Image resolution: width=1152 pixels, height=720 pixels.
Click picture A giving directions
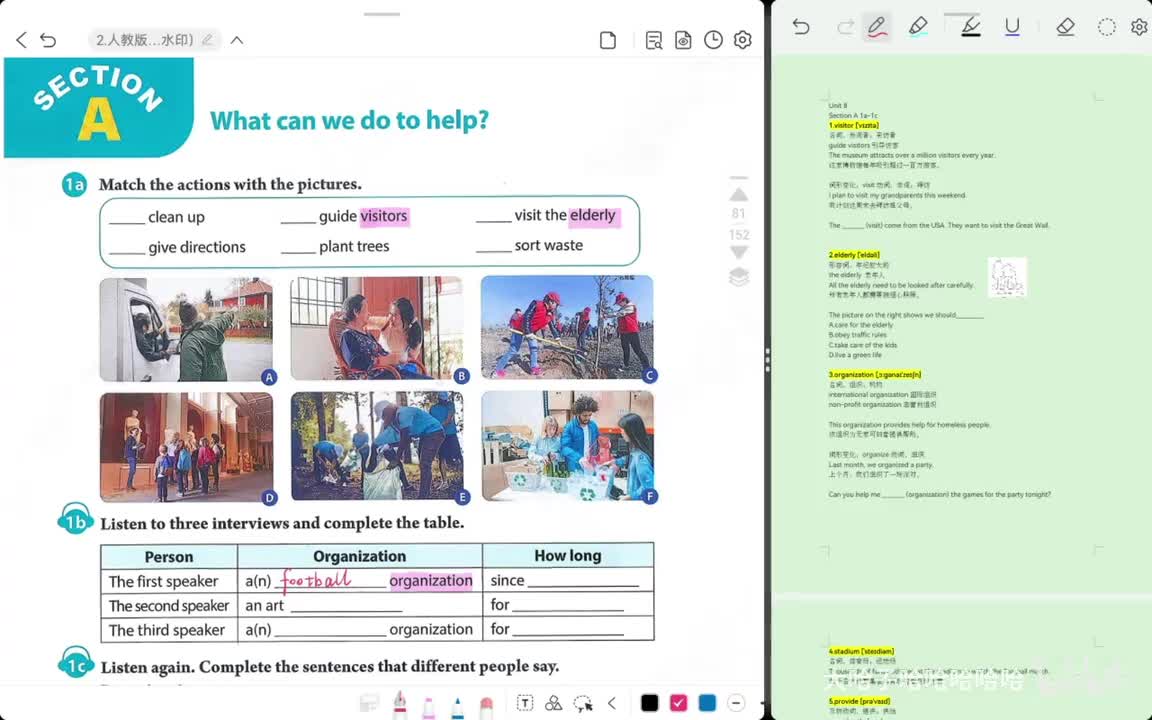(186, 329)
